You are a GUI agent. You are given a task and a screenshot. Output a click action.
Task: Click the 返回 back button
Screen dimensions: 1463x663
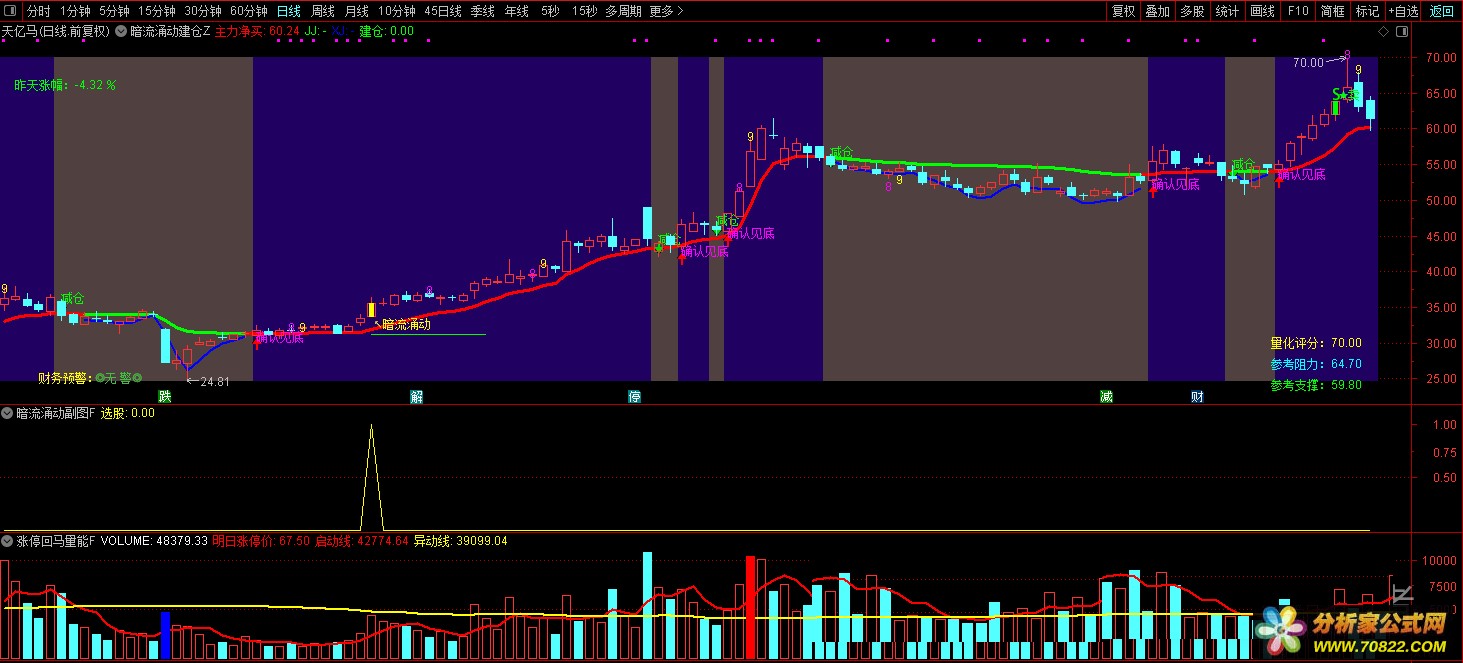pyautogui.click(x=1442, y=11)
